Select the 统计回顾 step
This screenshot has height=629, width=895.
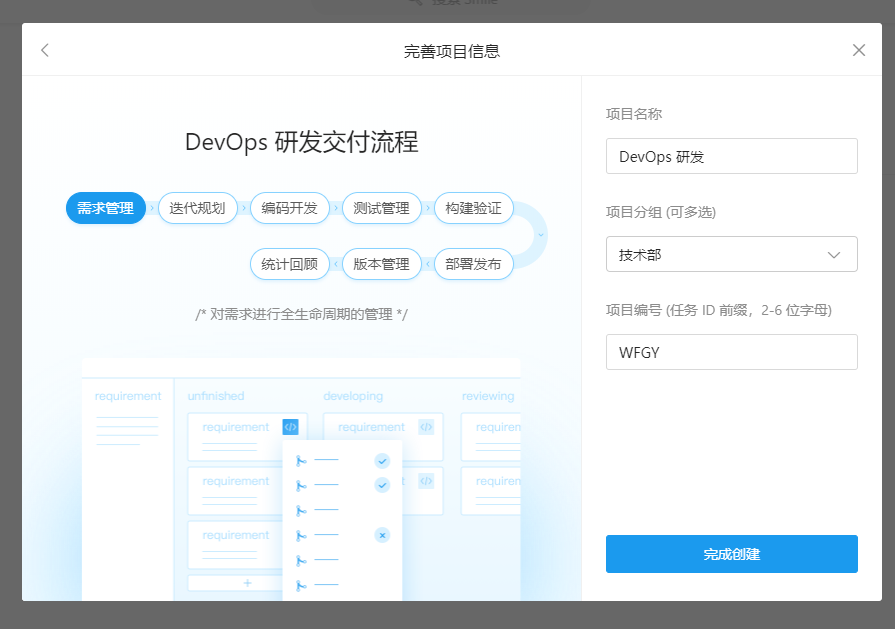(x=289, y=264)
